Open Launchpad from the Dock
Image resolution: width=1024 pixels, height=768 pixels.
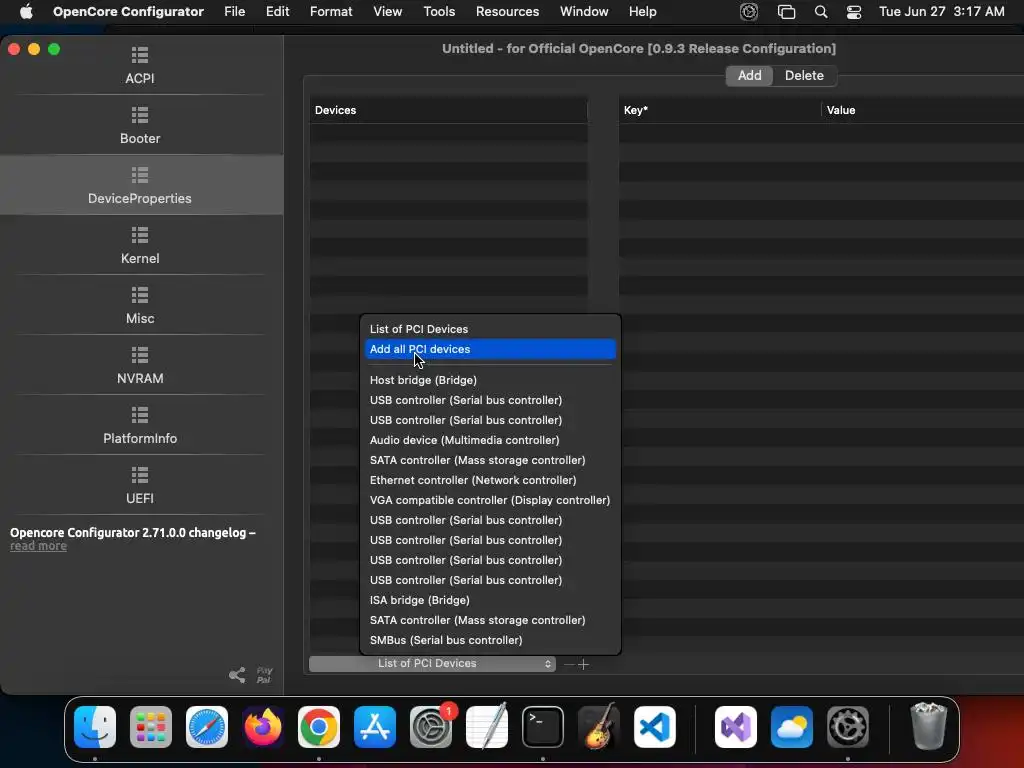point(151,727)
